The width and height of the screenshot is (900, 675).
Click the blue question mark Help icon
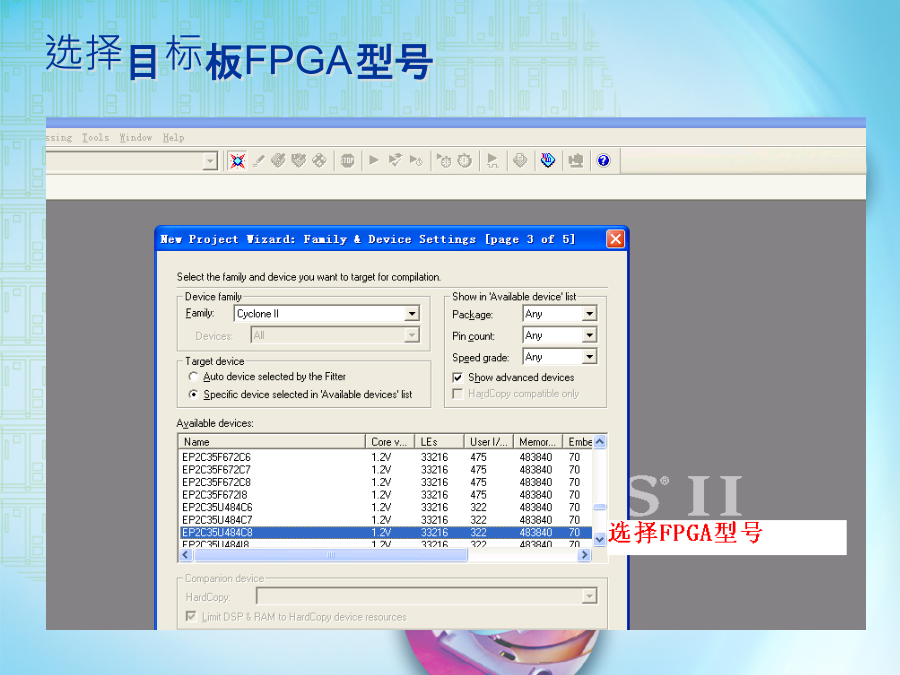coord(603,161)
